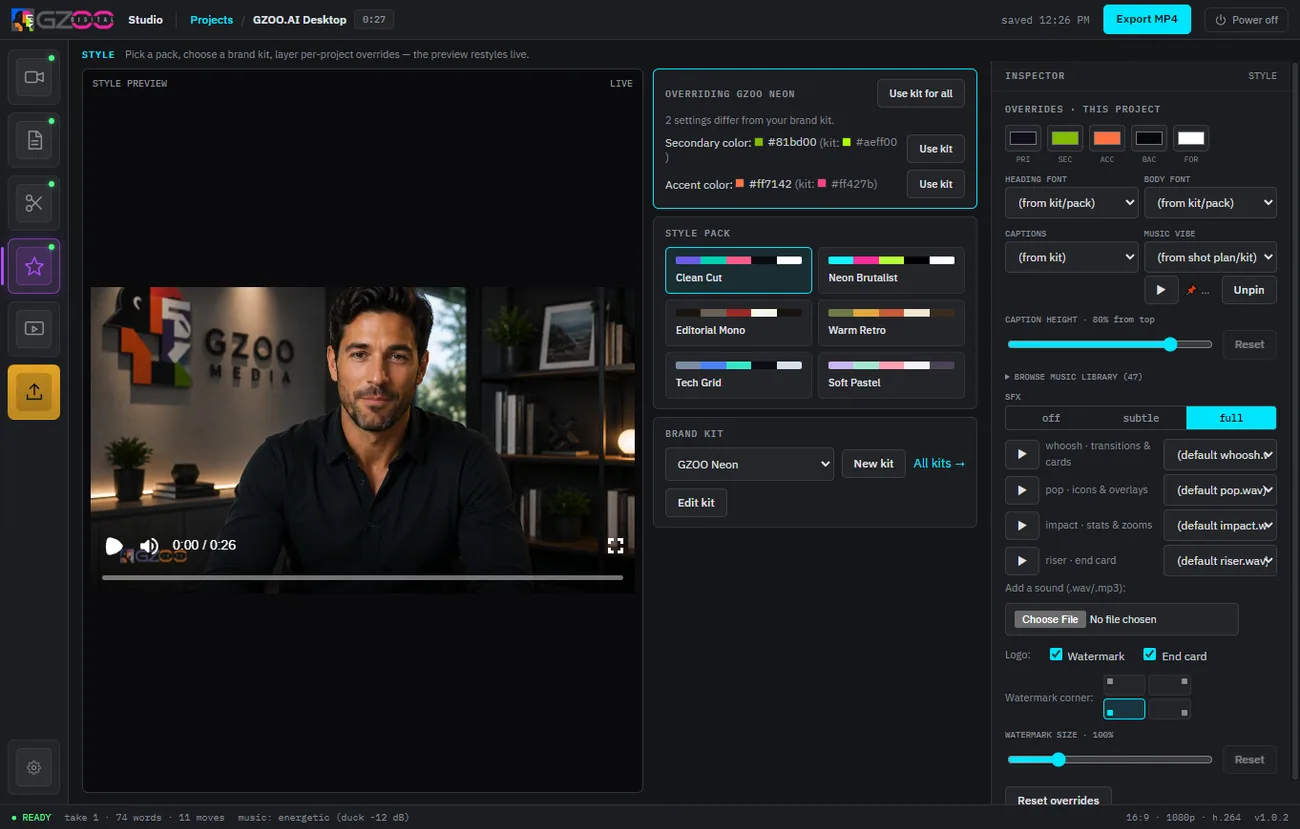The width and height of the screenshot is (1300, 829).
Task: Click the GZOO logo in header
Action: coord(64,19)
